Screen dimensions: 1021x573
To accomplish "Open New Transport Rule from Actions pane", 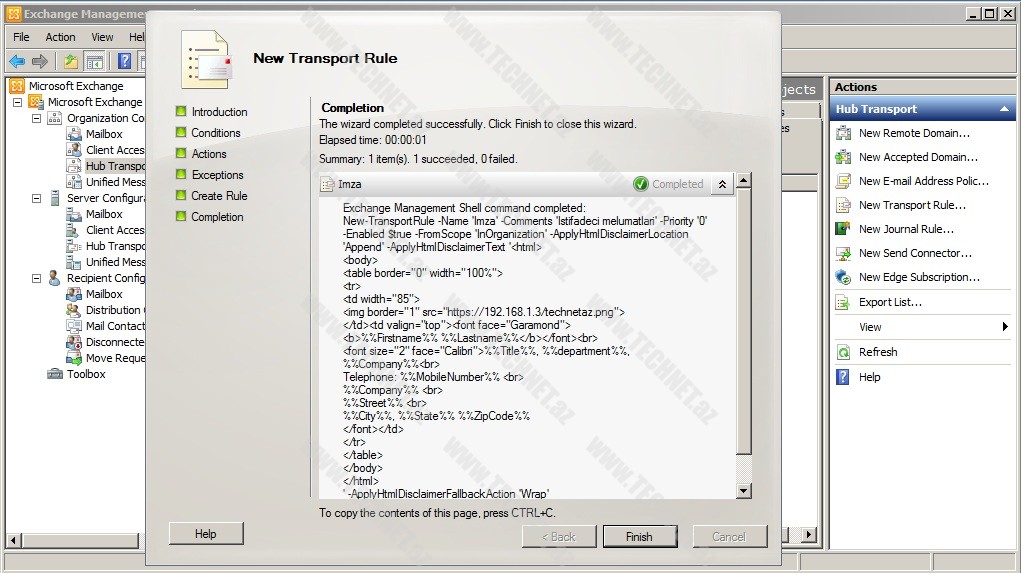I will (911, 205).
